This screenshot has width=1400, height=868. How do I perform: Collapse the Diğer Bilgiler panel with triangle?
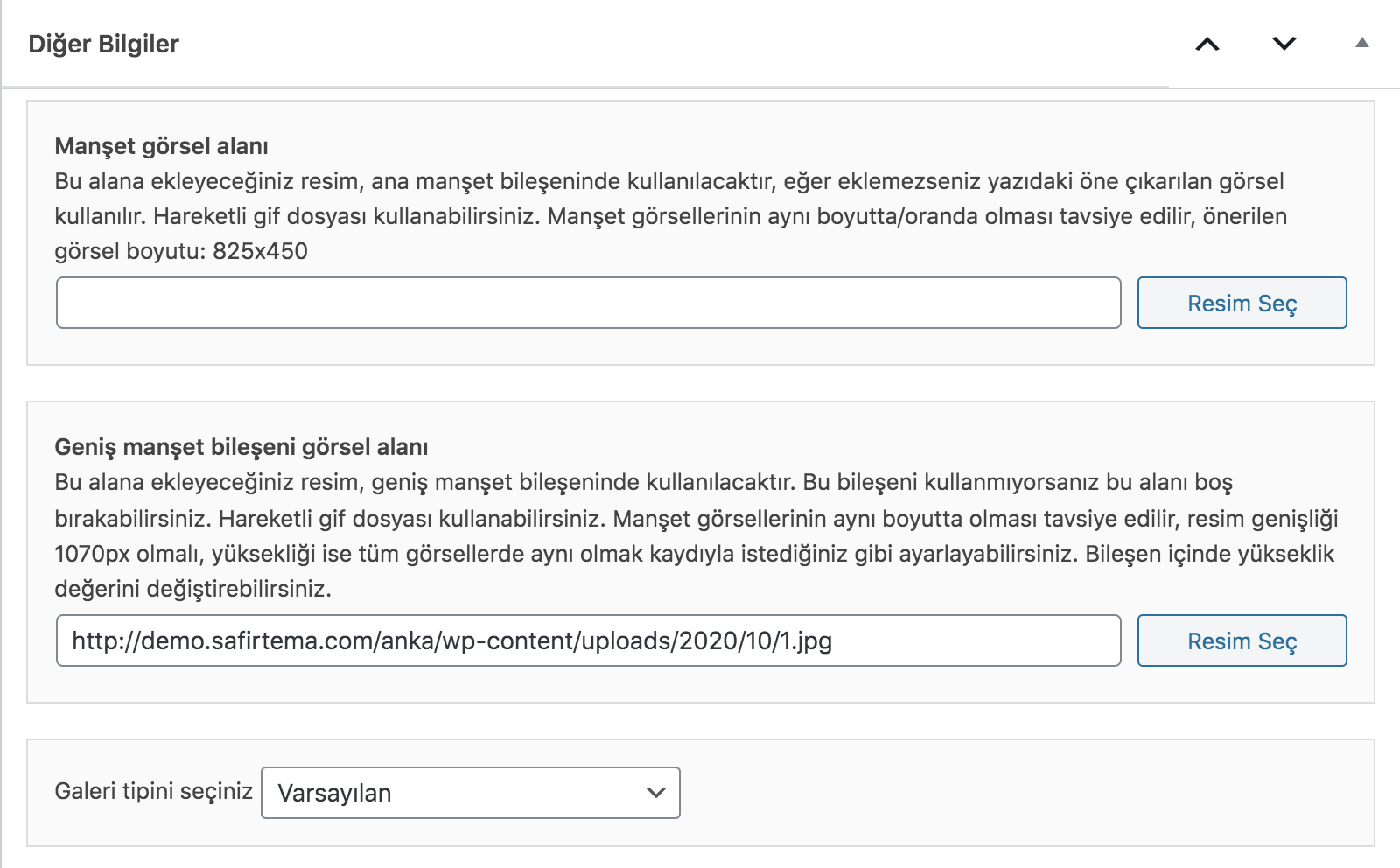tap(1361, 43)
